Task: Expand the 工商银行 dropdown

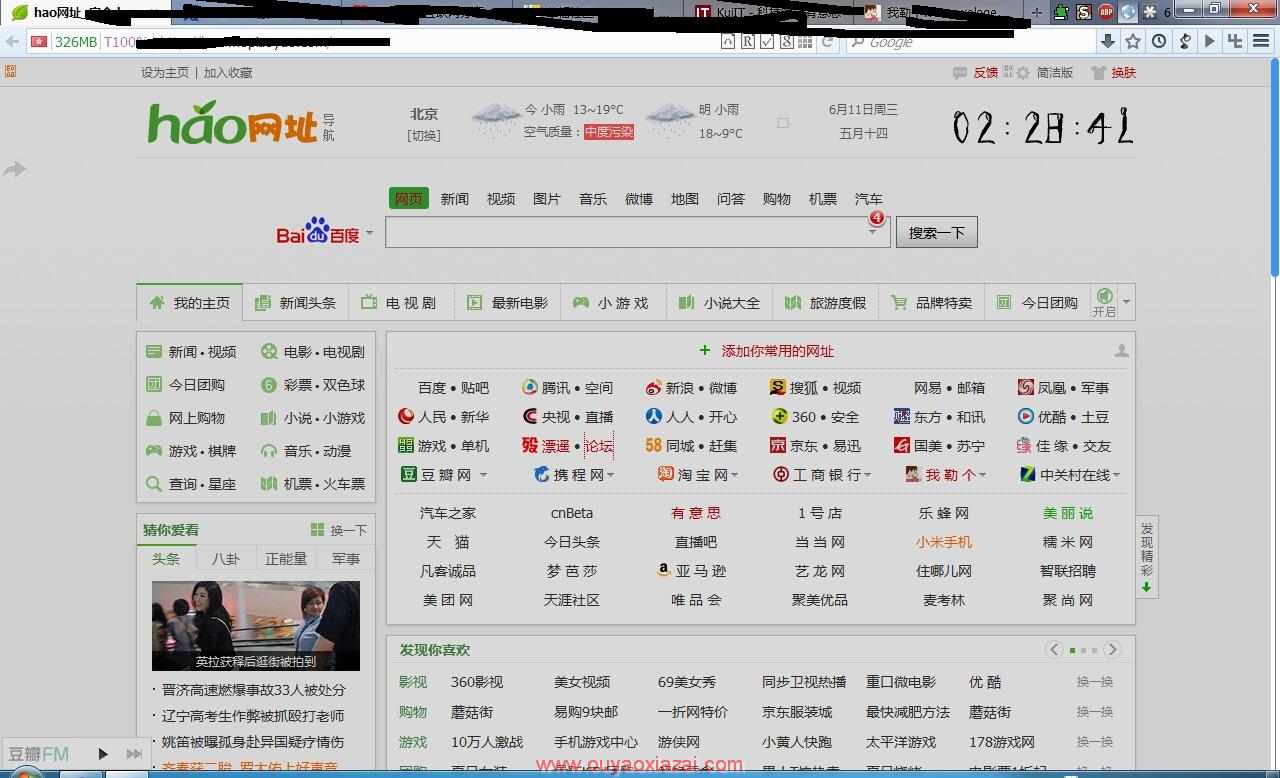Action: pos(867,475)
